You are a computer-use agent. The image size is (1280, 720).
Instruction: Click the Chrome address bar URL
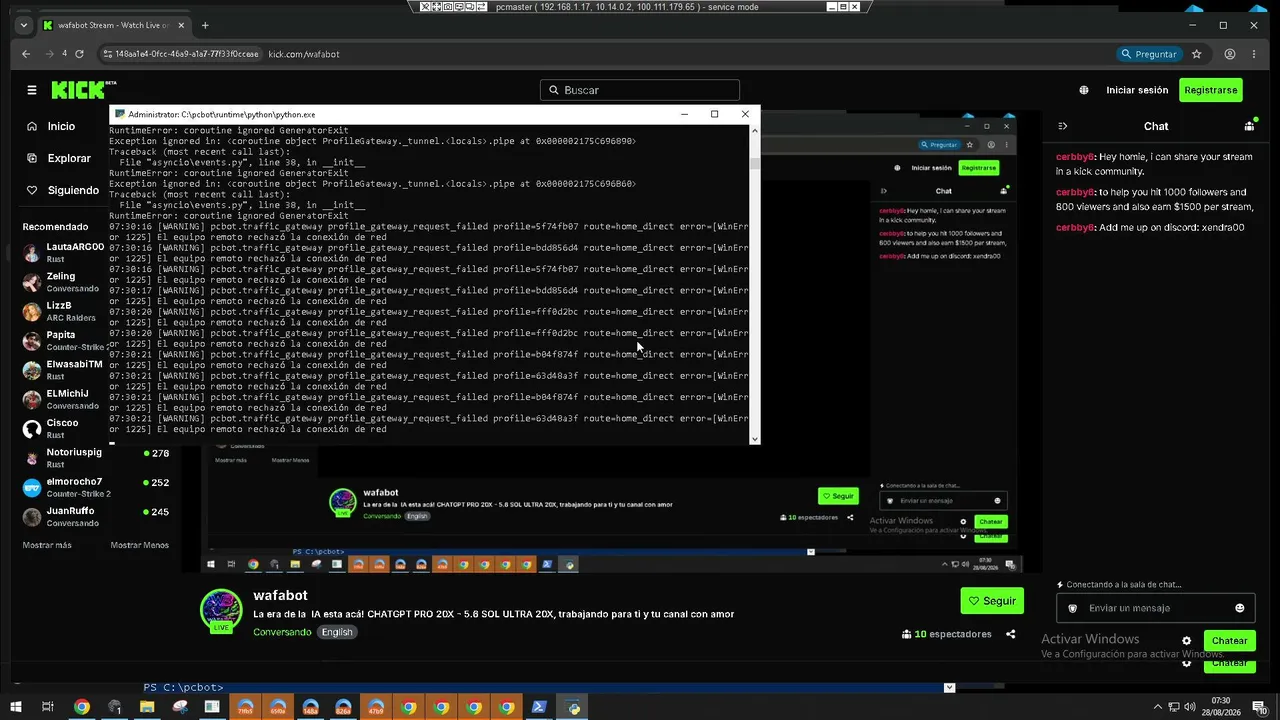coord(304,54)
